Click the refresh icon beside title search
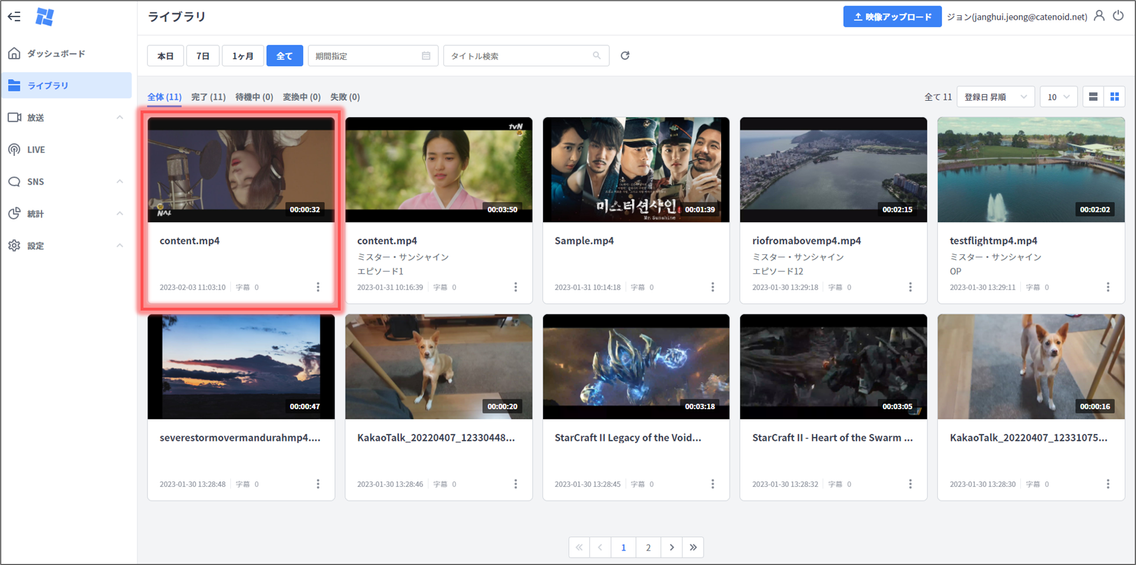 (x=625, y=56)
